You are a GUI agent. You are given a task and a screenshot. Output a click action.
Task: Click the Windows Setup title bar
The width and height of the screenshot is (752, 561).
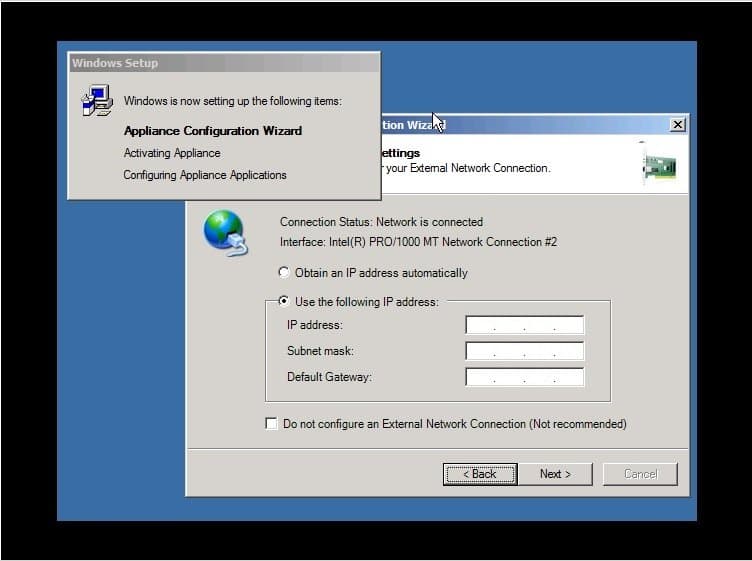(224, 63)
